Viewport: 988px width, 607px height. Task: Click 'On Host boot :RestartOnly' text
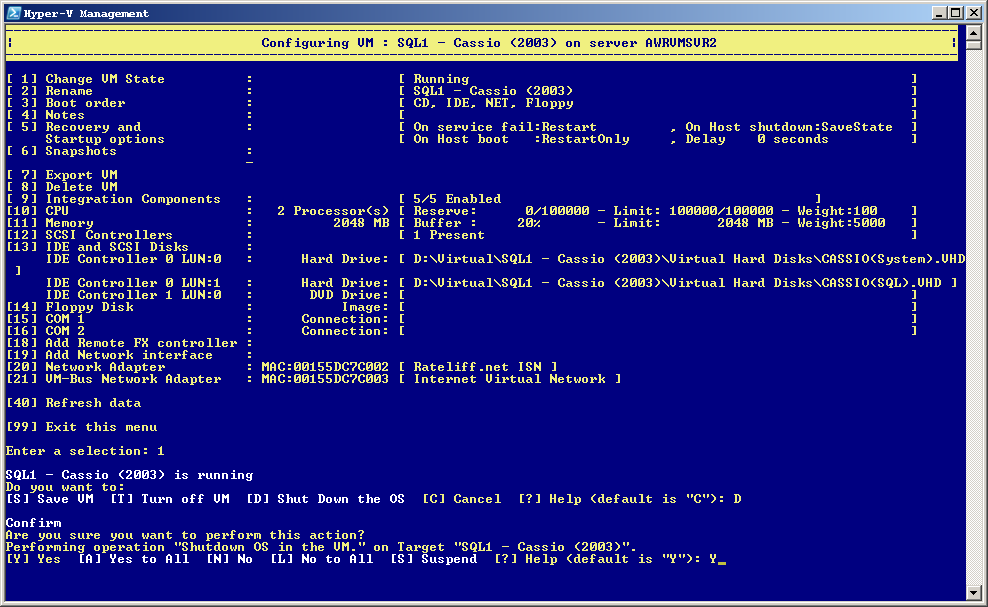point(521,139)
